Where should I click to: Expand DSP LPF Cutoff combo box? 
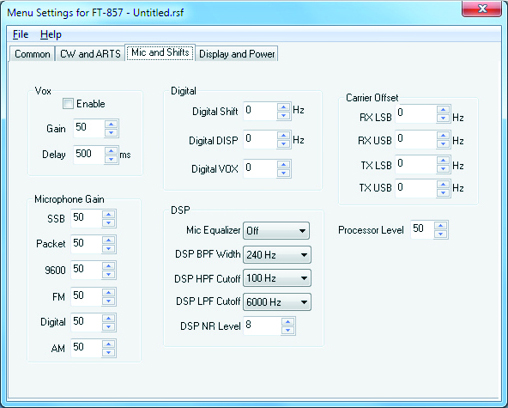point(277,302)
